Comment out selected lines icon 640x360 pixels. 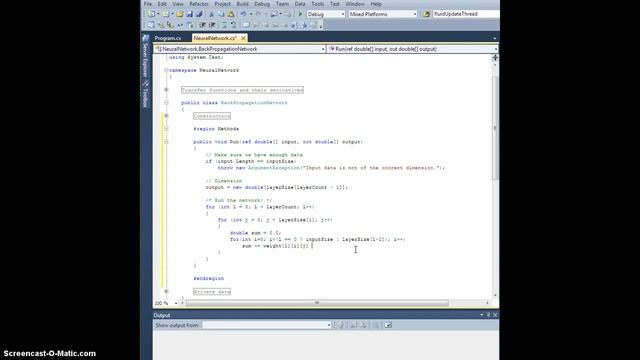tap(224, 25)
